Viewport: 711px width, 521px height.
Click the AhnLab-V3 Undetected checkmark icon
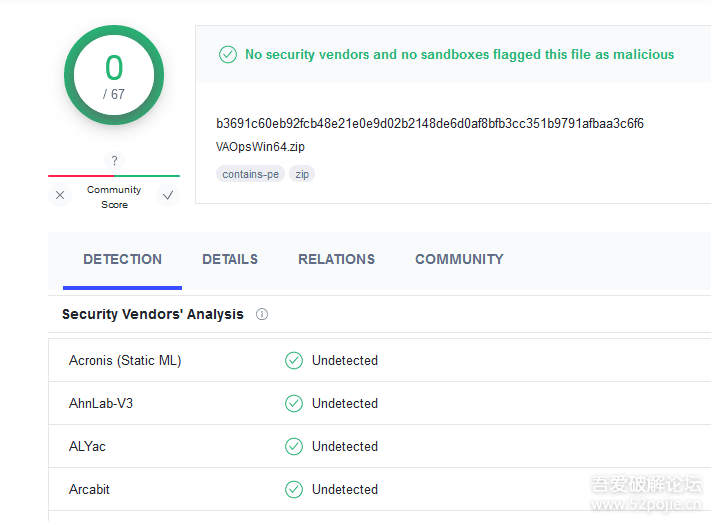[294, 404]
